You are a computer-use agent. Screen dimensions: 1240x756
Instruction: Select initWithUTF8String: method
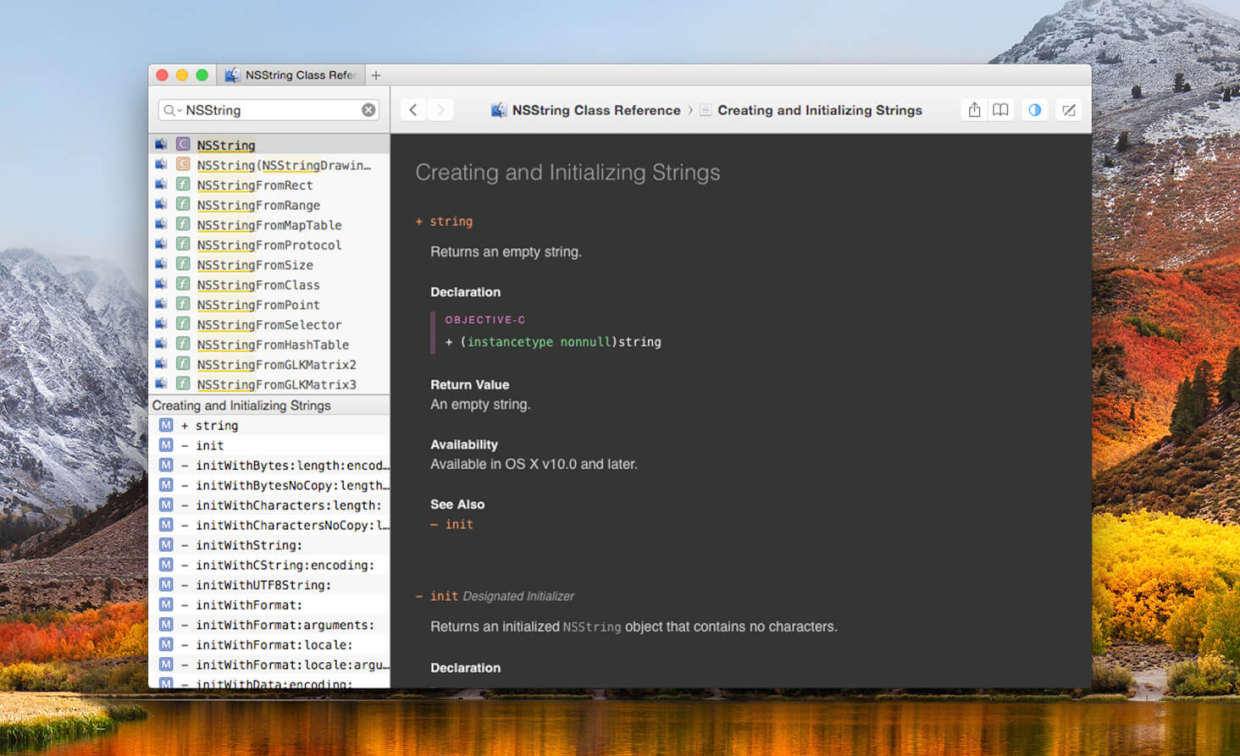(x=269, y=585)
